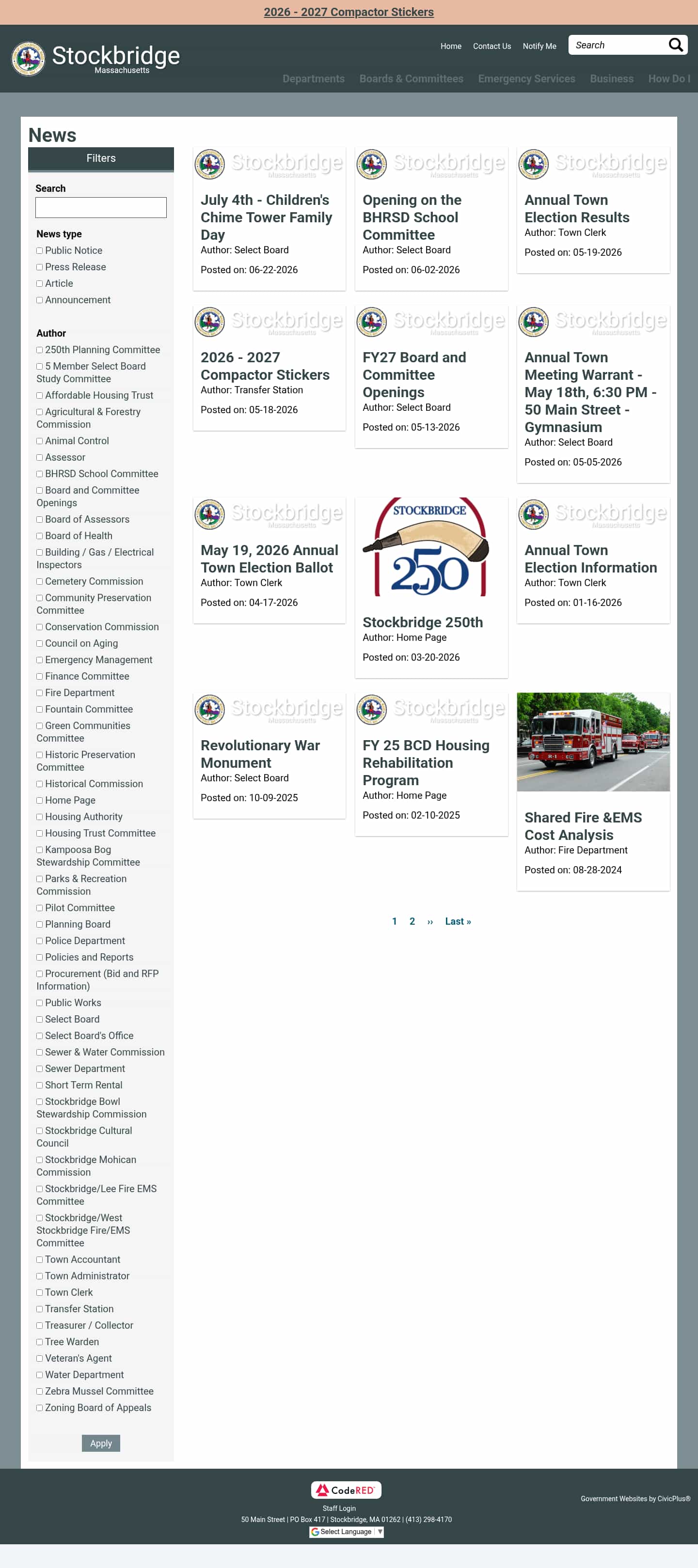Viewport: 698px width, 1568px height.
Task: Tick the Town Clerk author filter
Action: [40, 1293]
